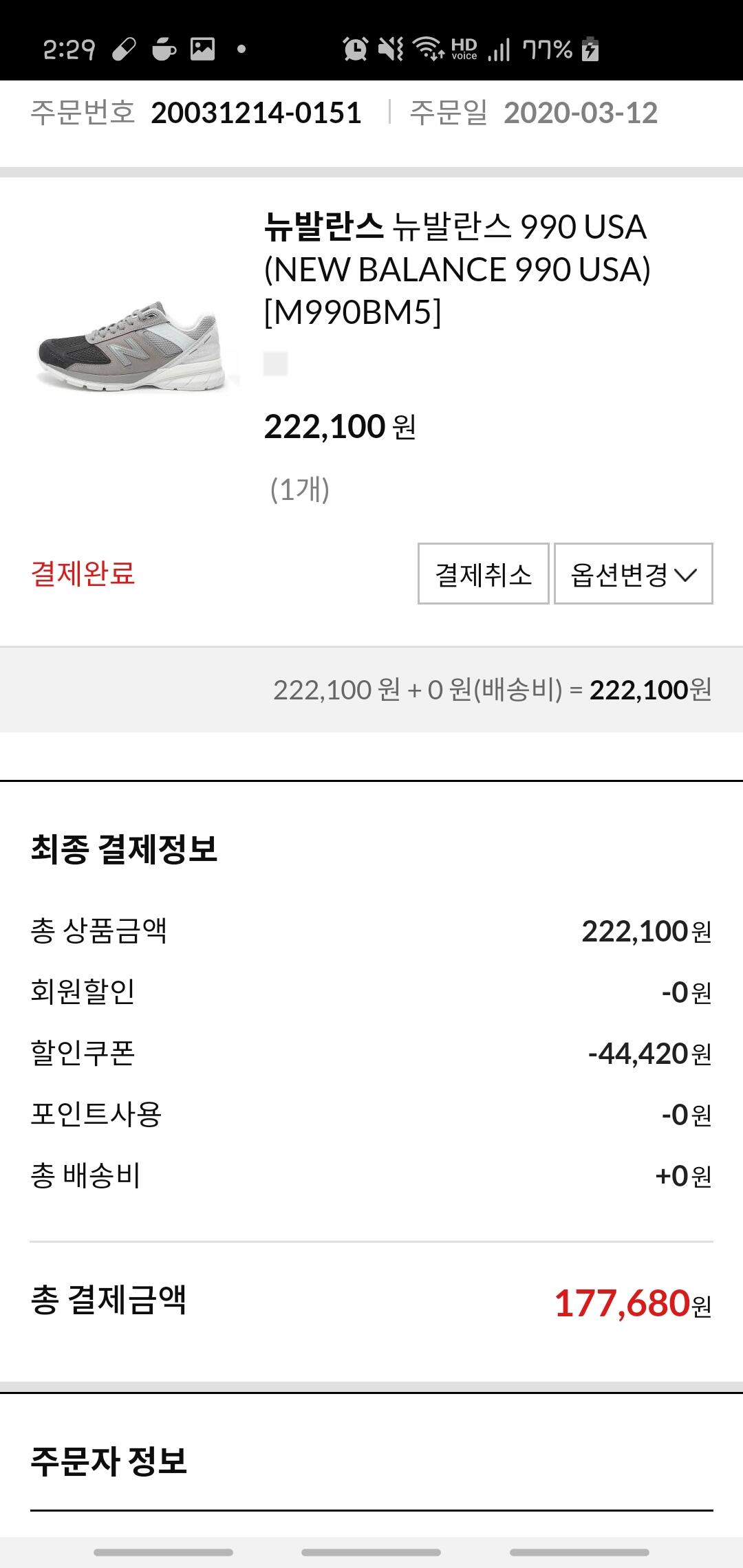Viewport: 743px width, 1568px height.
Task: Tap the coffee cup notification icon
Action: click(x=164, y=49)
